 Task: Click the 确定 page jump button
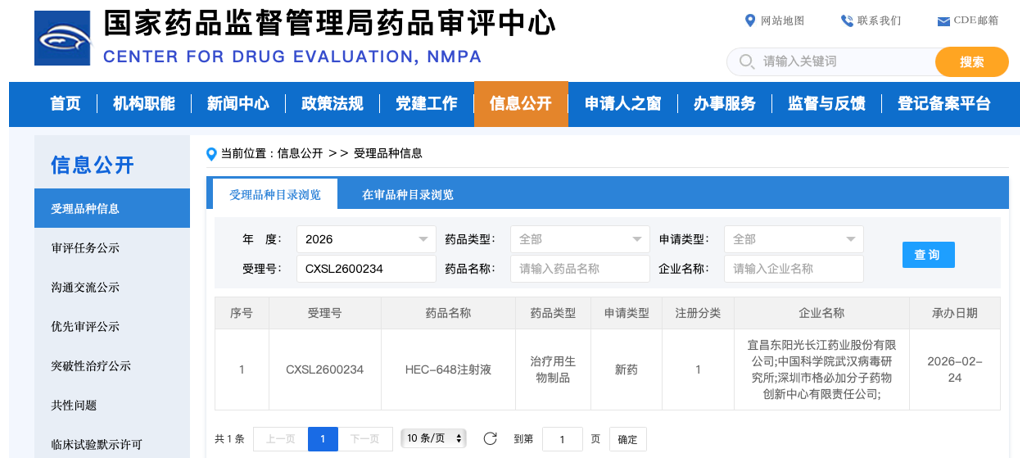pos(627,439)
